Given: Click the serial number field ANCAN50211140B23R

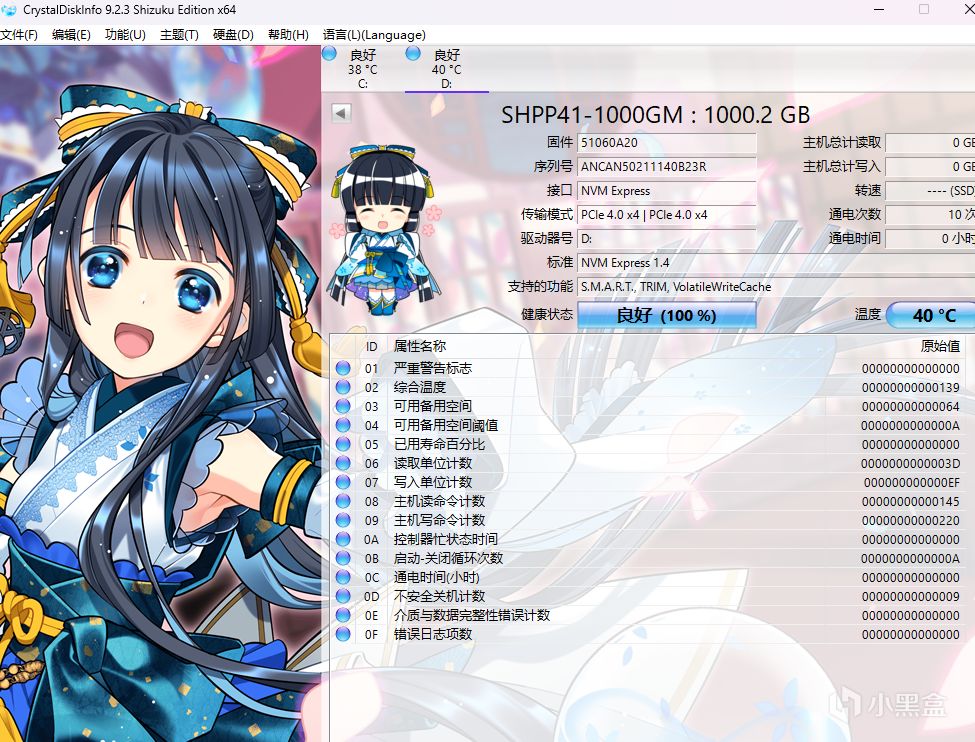Looking at the screenshot, I should (667, 167).
